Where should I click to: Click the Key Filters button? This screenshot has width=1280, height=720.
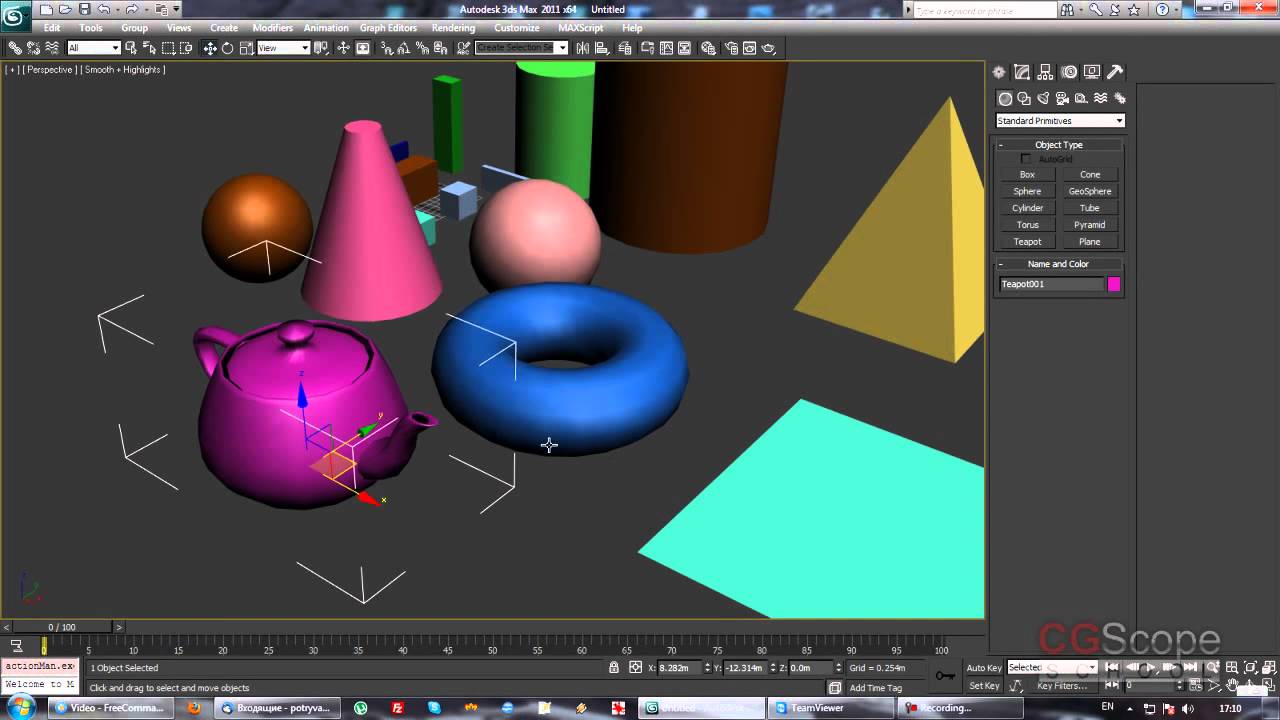1061,686
